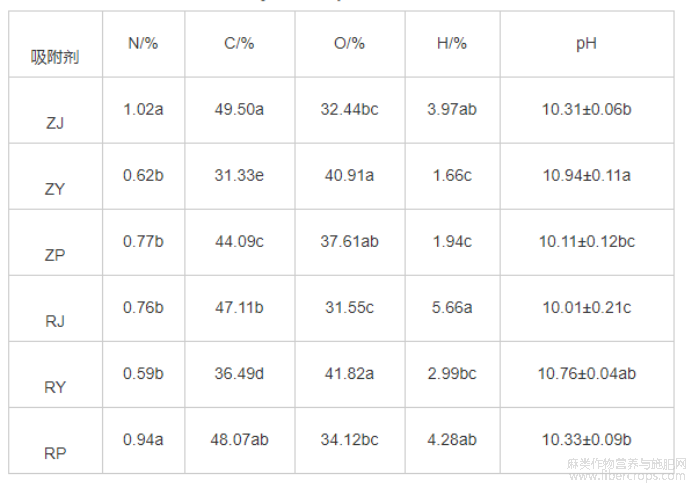Viewport: 692px width, 488px height.
Task: Click the 40.91a value cell
Action: (x=350, y=176)
